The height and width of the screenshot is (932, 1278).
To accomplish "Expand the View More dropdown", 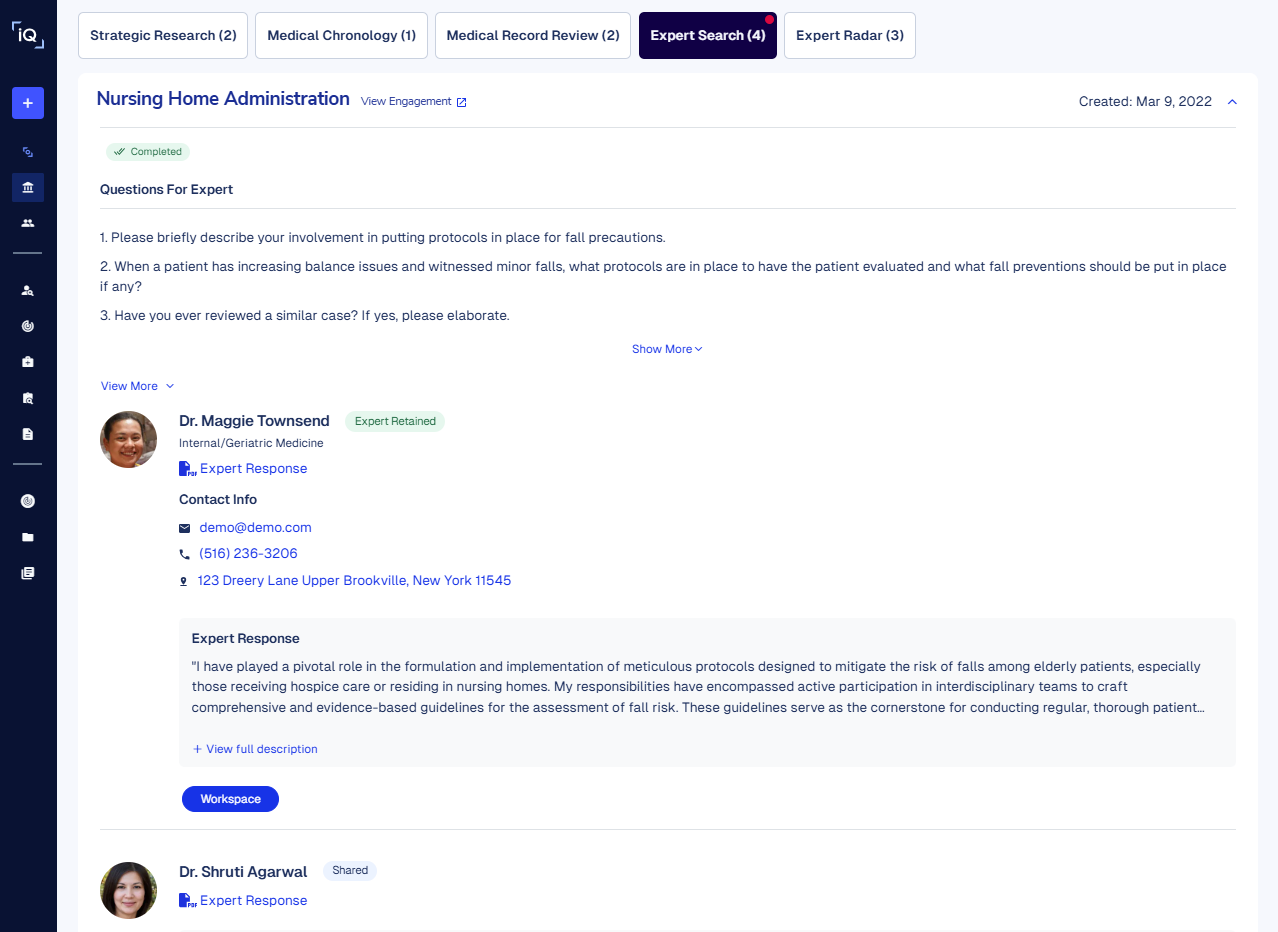I will (x=137, y=386).
